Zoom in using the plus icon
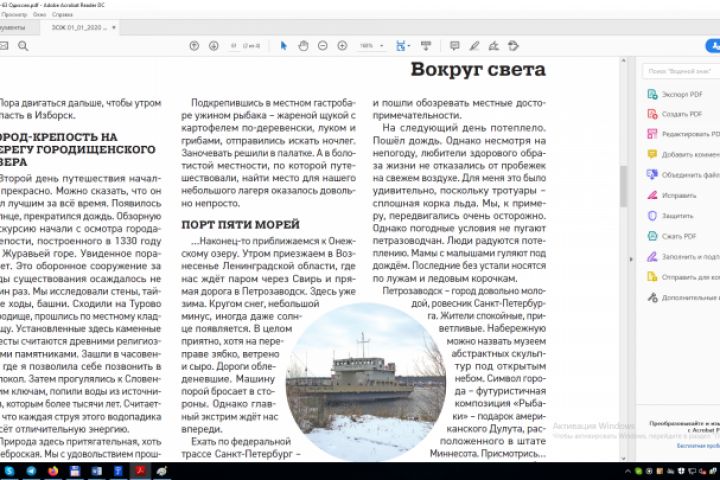 pos(342,46)
